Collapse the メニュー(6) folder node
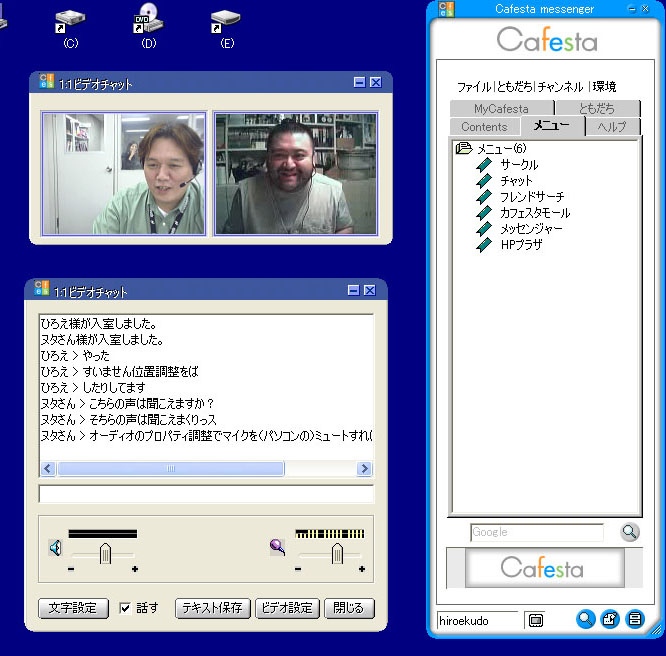 click(464, 148)
